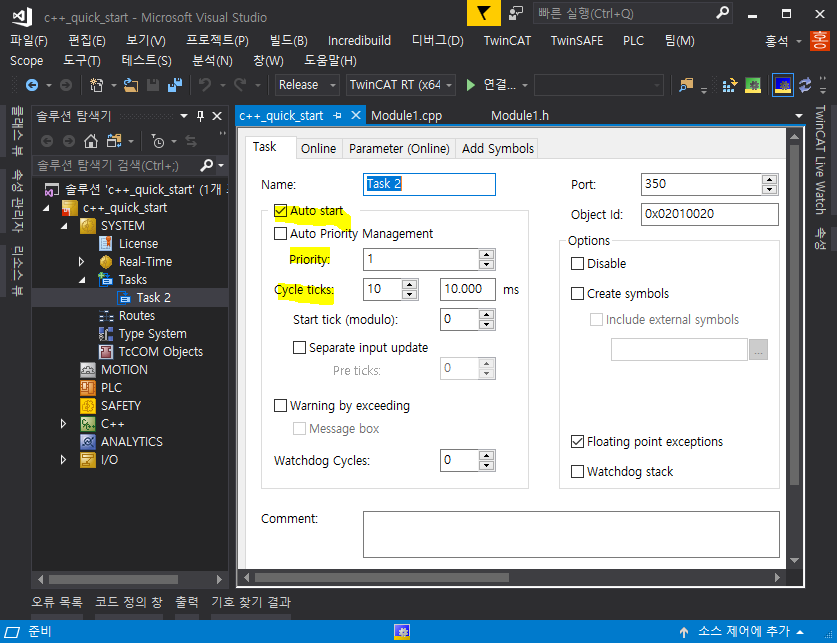Check Separate input update

pos(299,348)
